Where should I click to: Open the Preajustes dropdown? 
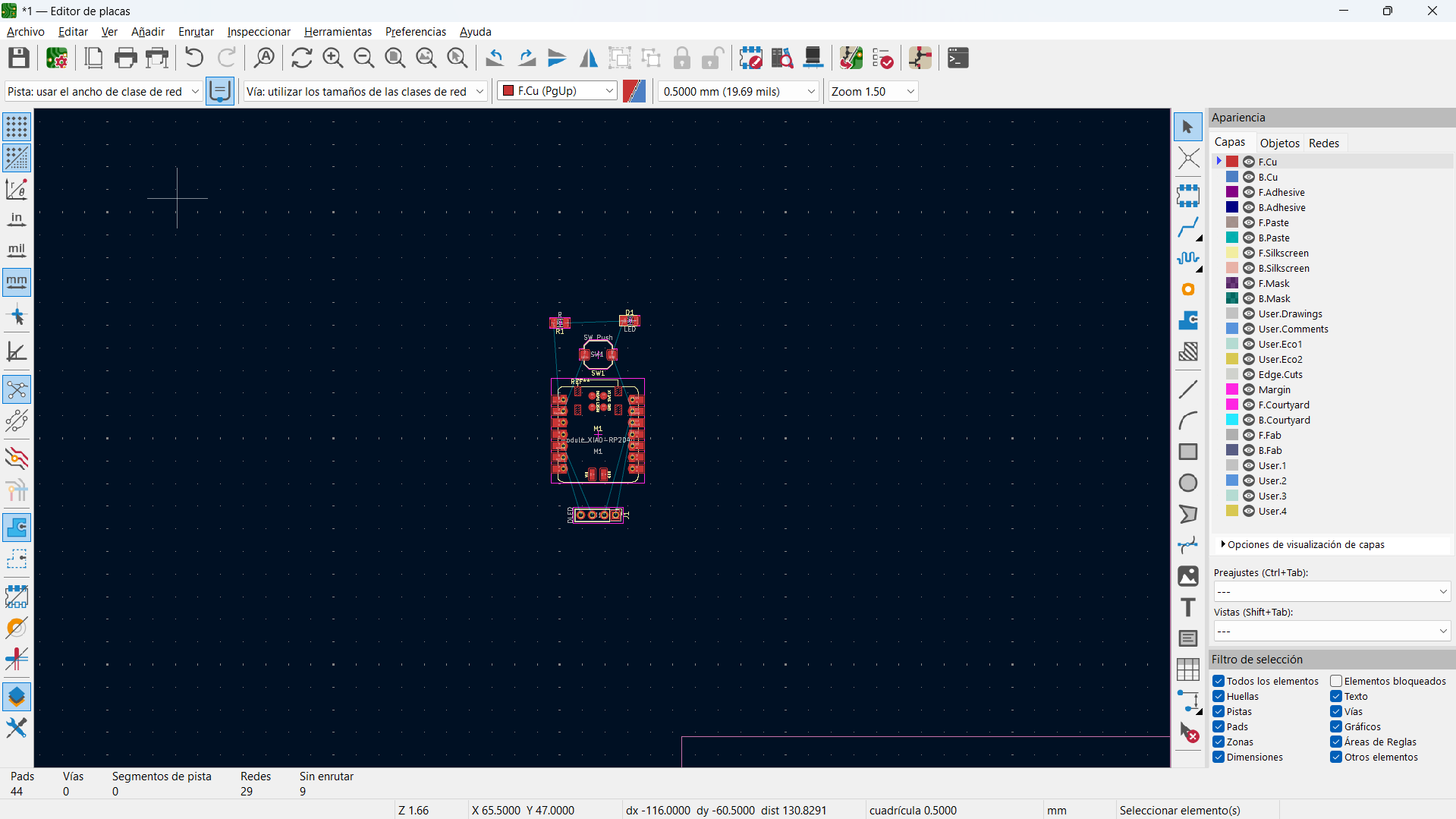coord(1332,592)
